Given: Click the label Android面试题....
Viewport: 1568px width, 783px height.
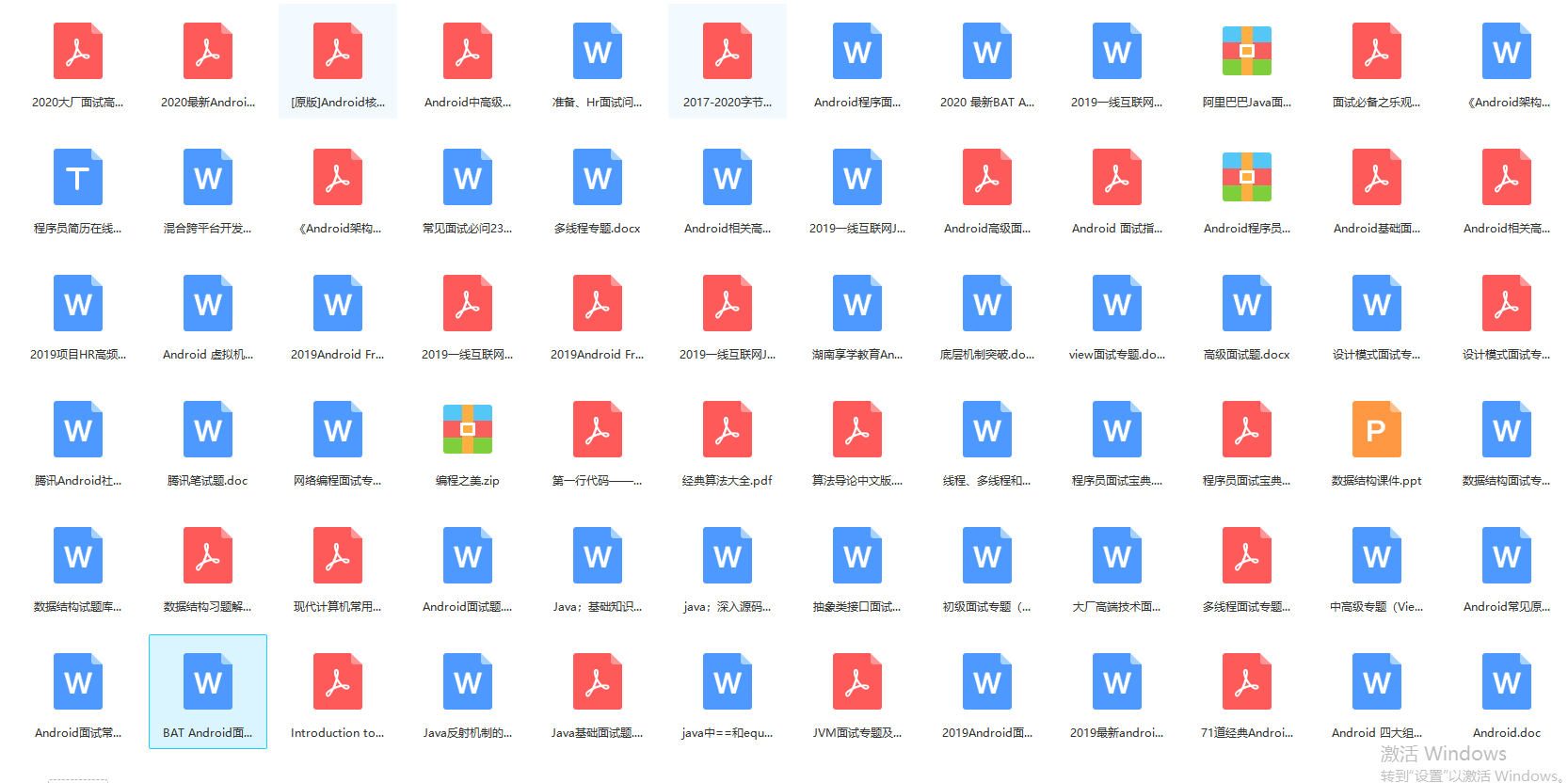Looking at the screenshot, I should [468, 607].
